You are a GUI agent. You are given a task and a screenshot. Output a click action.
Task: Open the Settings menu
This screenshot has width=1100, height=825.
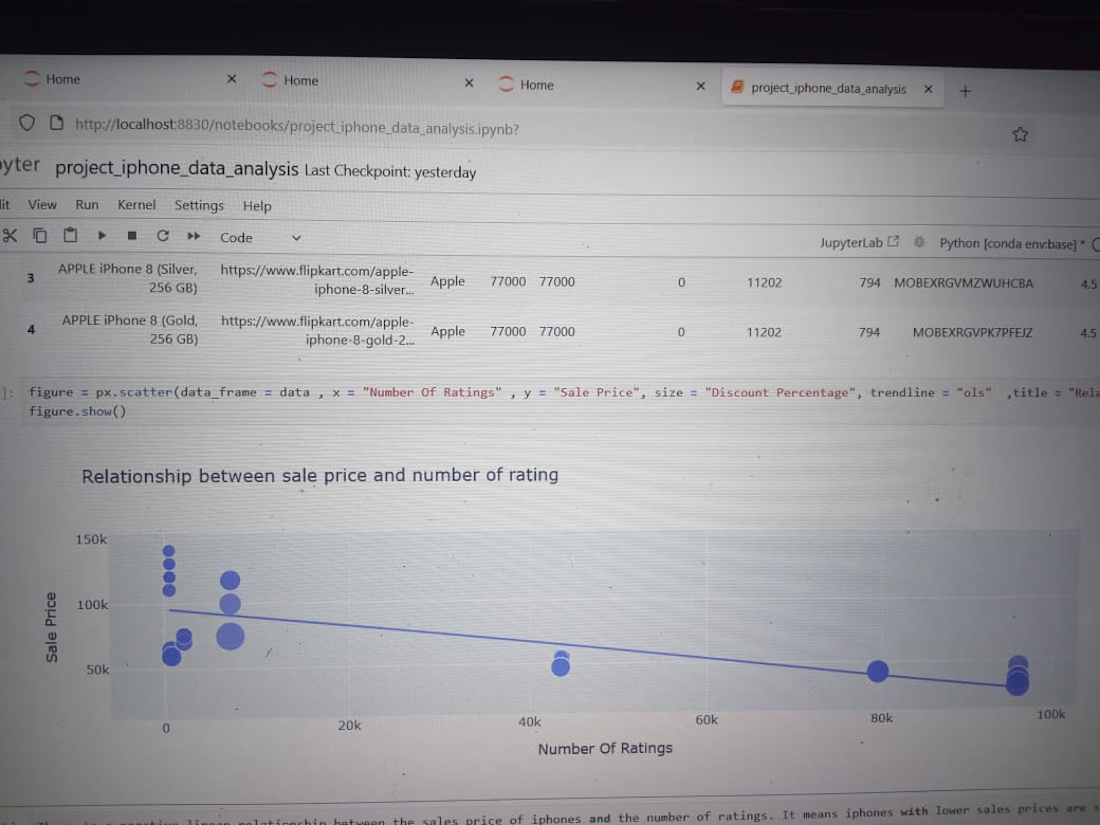(199, 205)
